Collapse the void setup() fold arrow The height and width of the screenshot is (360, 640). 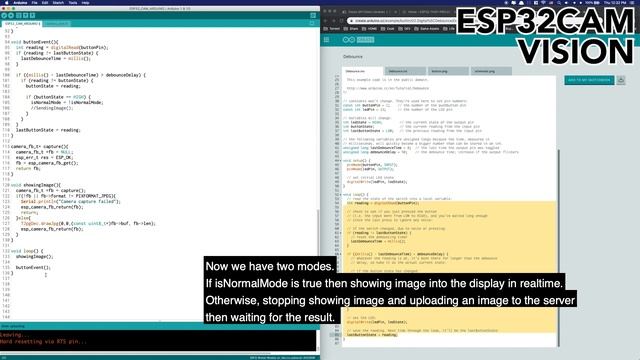341,160
